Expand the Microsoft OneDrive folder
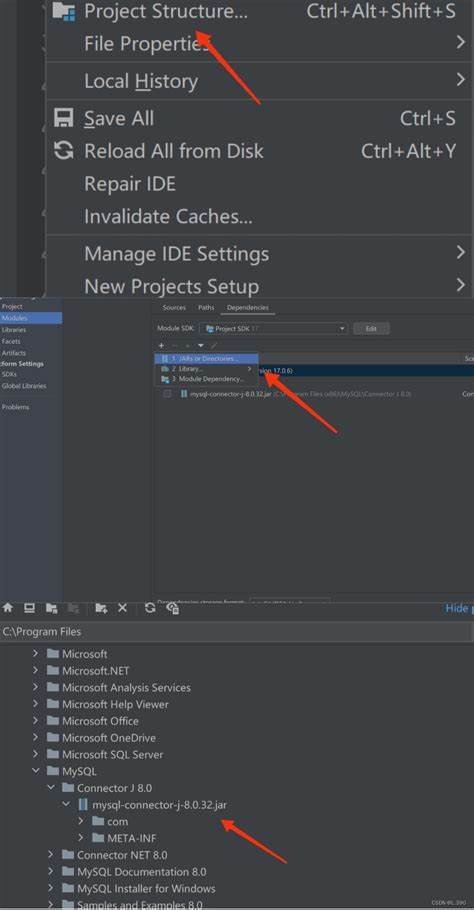Image resolution: width=474 pixels, height=910 pixels. [36, 738]
